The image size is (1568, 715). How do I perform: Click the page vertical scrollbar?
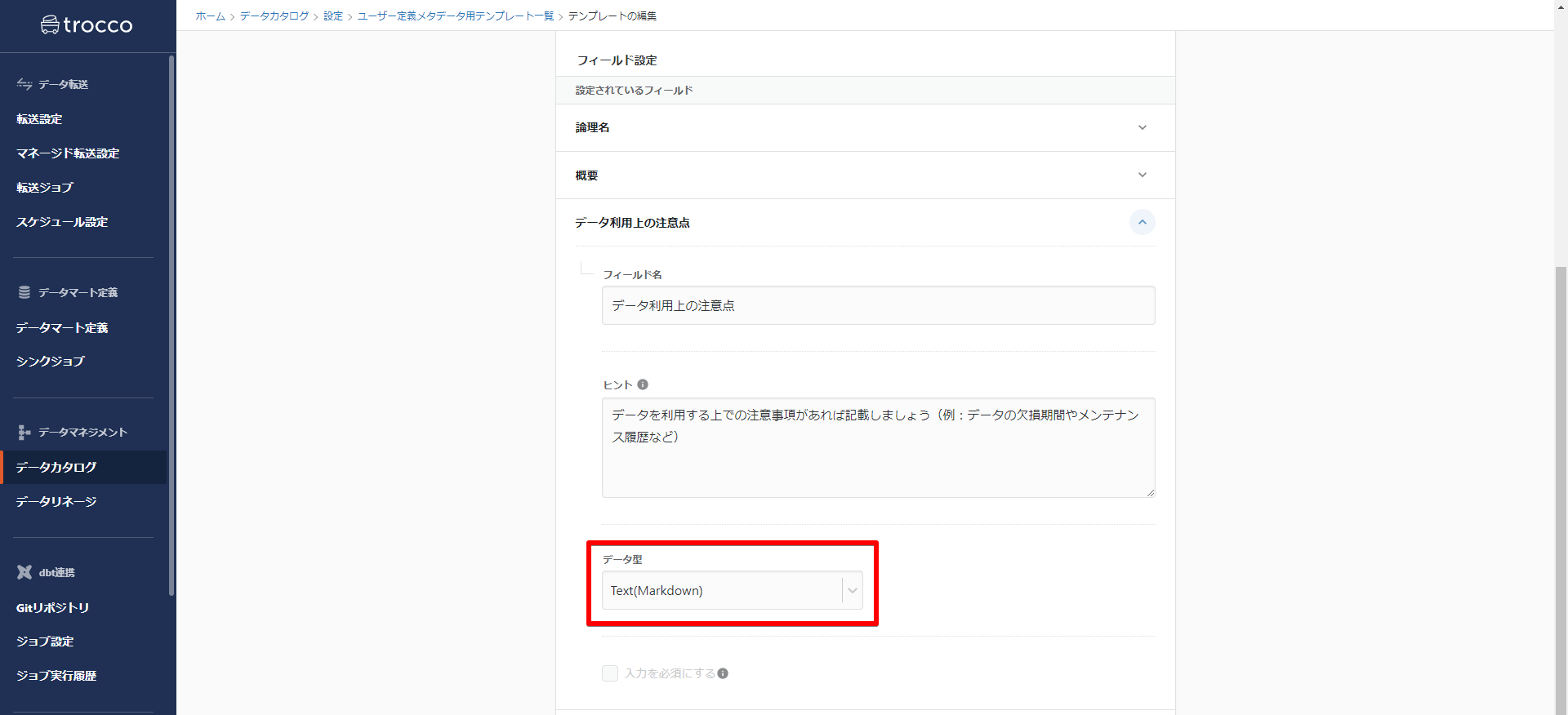[x=1561, y=490]
